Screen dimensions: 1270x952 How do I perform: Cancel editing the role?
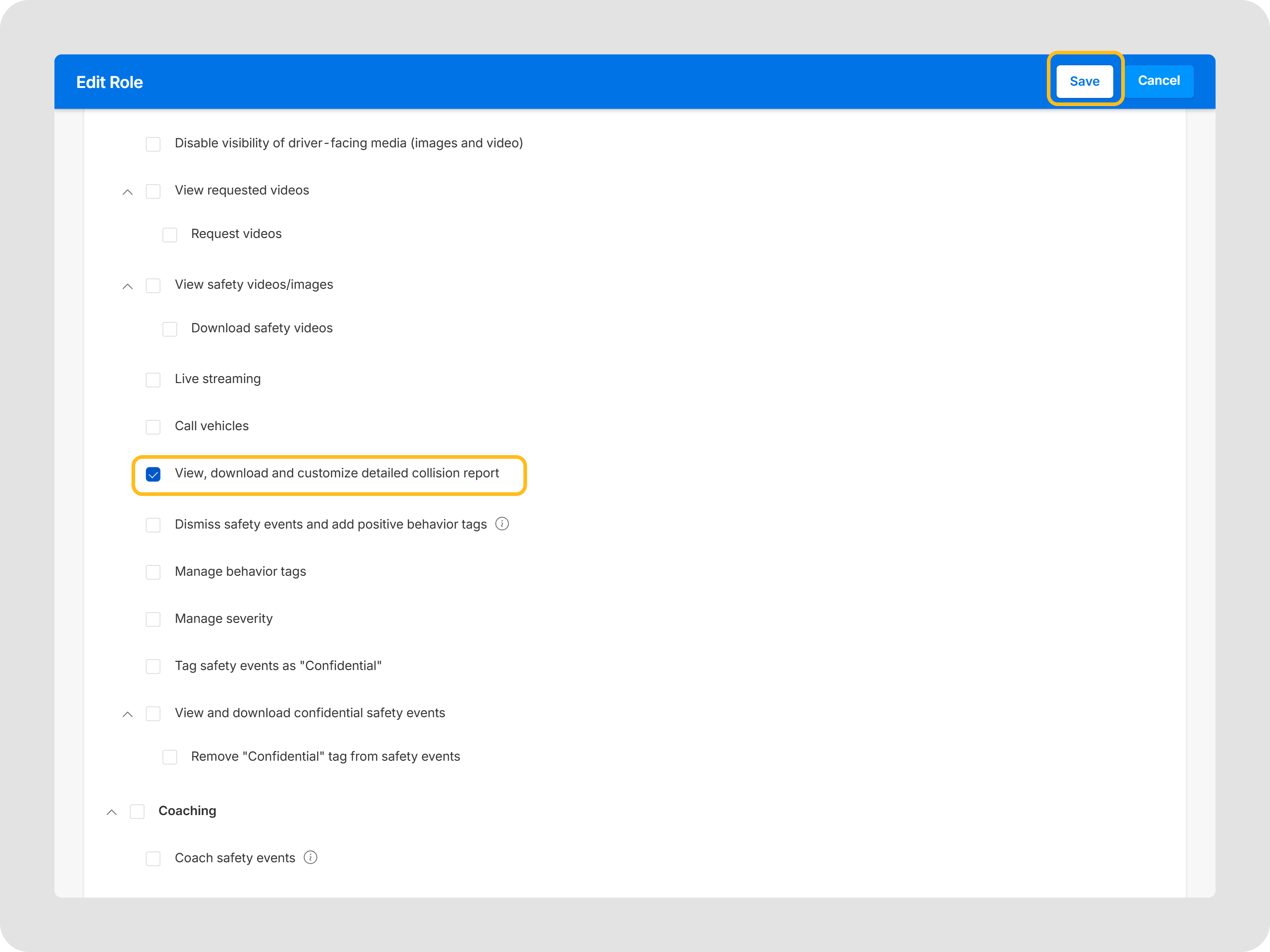click(x=1158, y=81)
